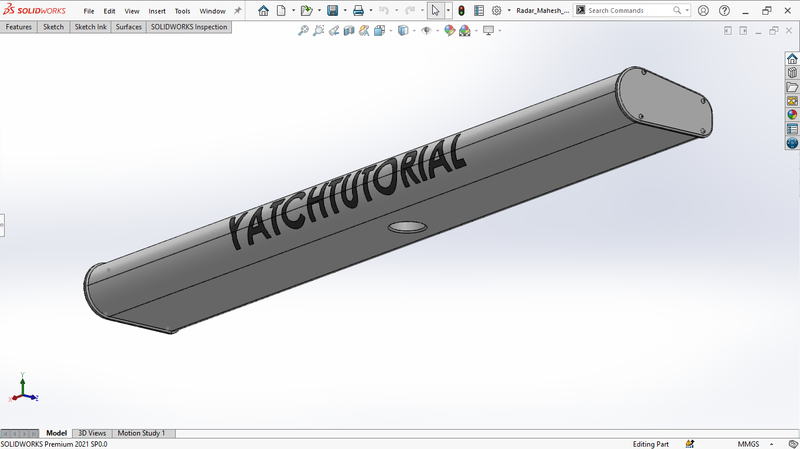
Task: Switch to the Features tab
Action: pyautogui.click(x=19, y=27)
